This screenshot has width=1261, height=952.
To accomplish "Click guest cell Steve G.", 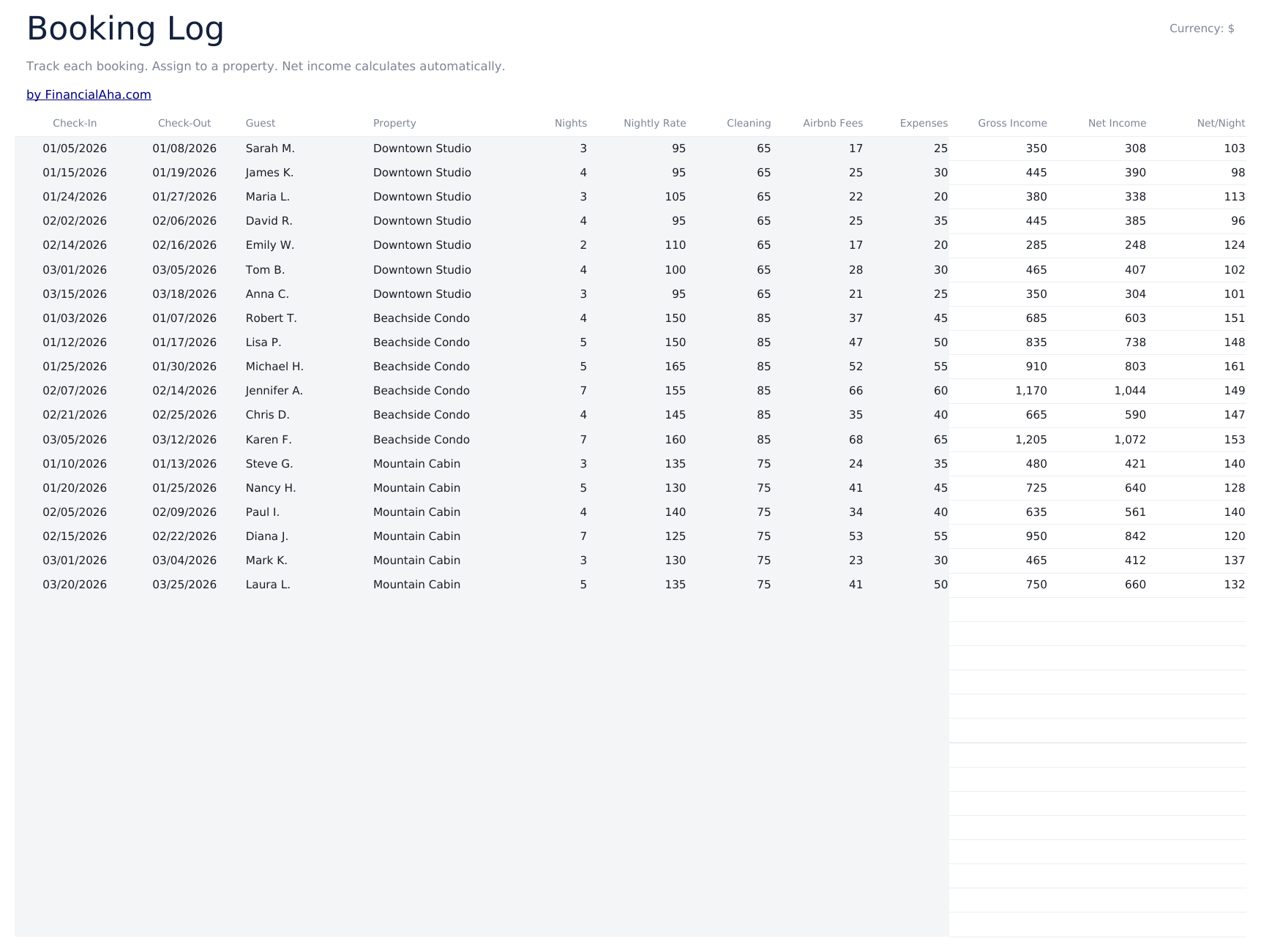I will [269, 464].
